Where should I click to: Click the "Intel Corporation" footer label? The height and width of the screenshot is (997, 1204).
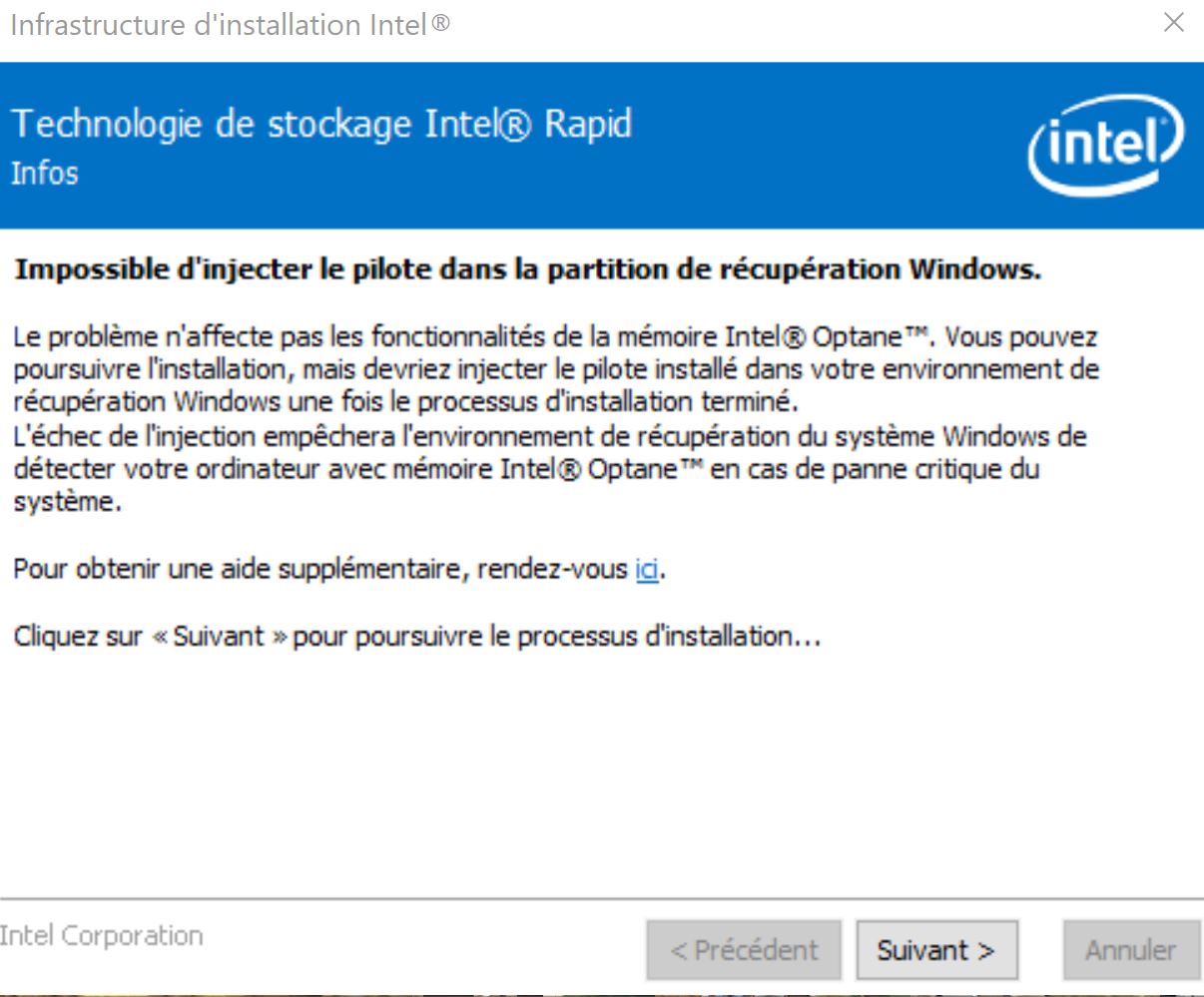(102, 936)
